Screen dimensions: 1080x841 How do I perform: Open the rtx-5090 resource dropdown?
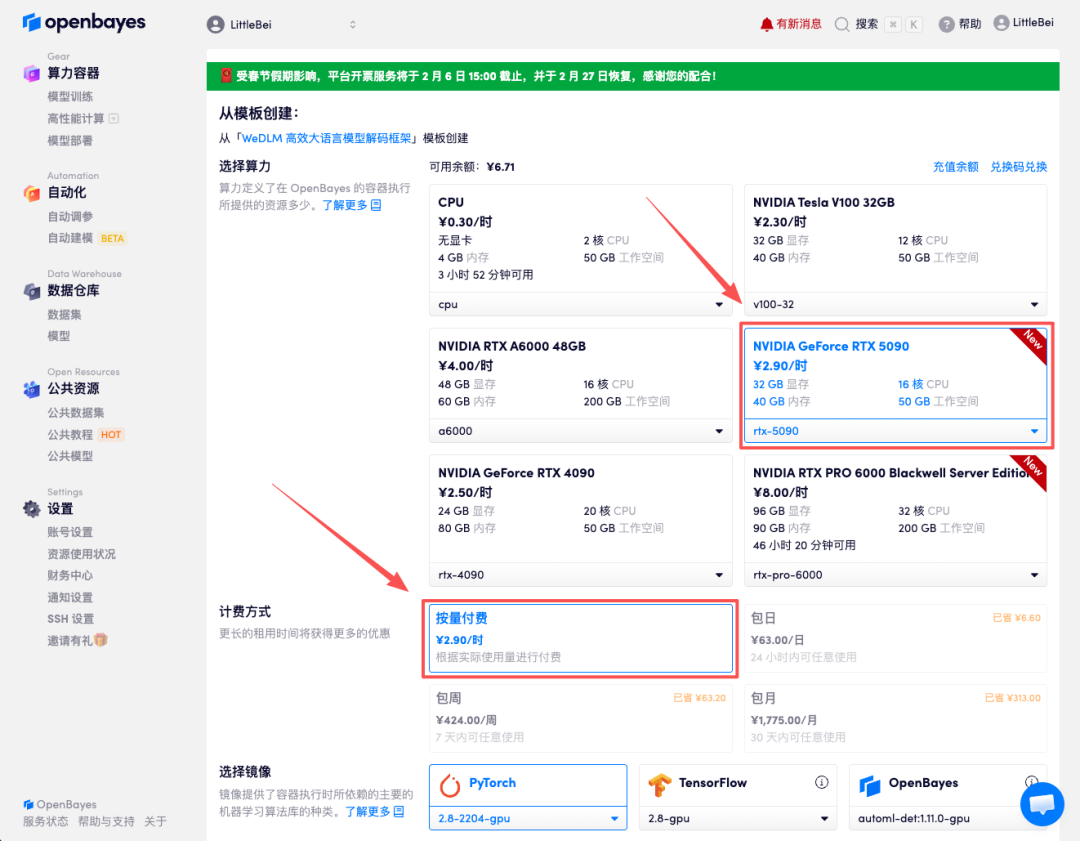tap(895, 431)
